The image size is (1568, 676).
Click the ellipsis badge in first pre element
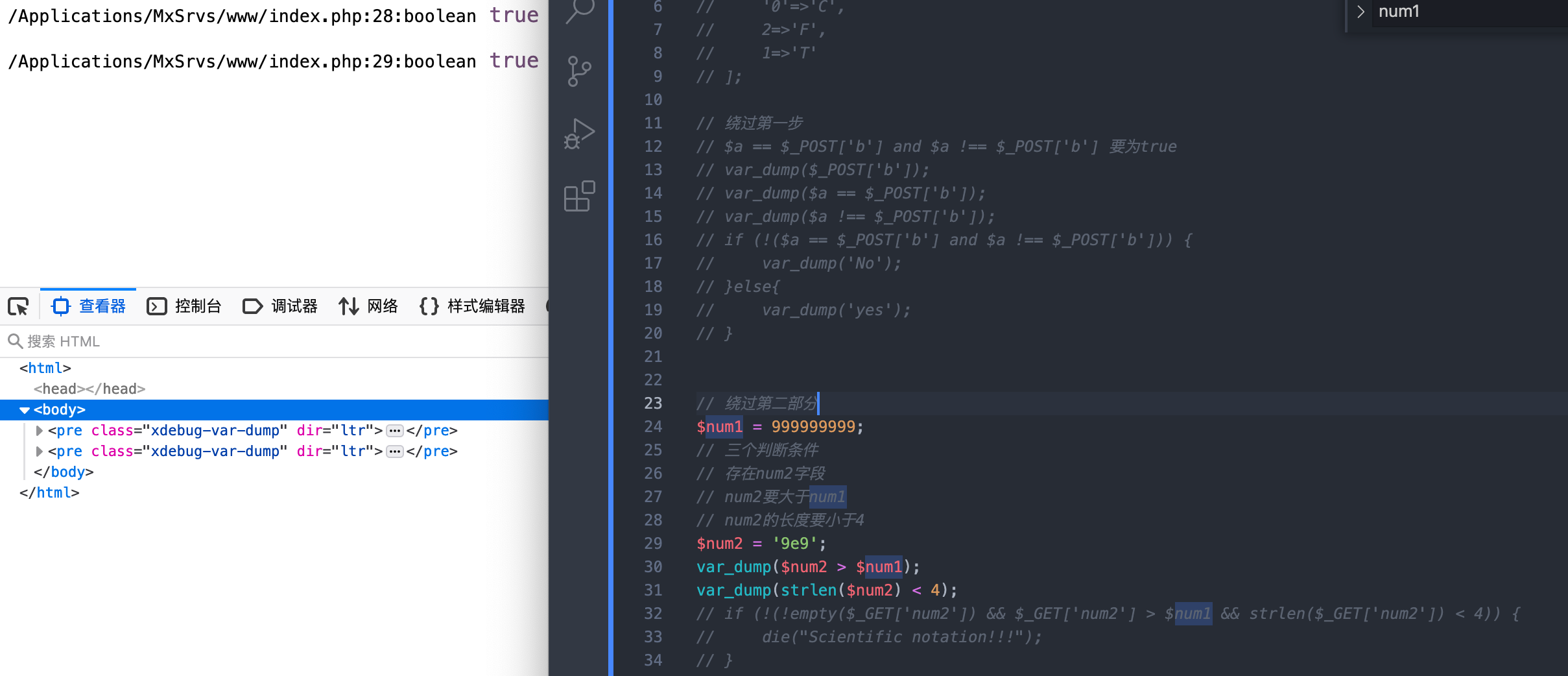394,431
